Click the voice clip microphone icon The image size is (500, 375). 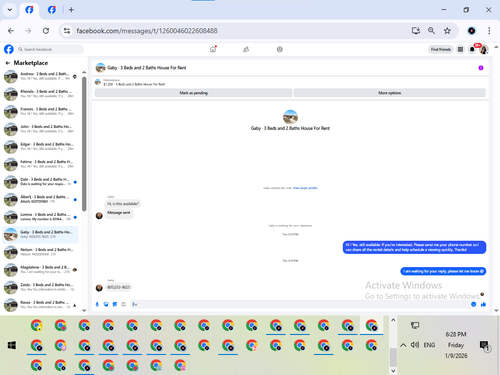(97, 304)
